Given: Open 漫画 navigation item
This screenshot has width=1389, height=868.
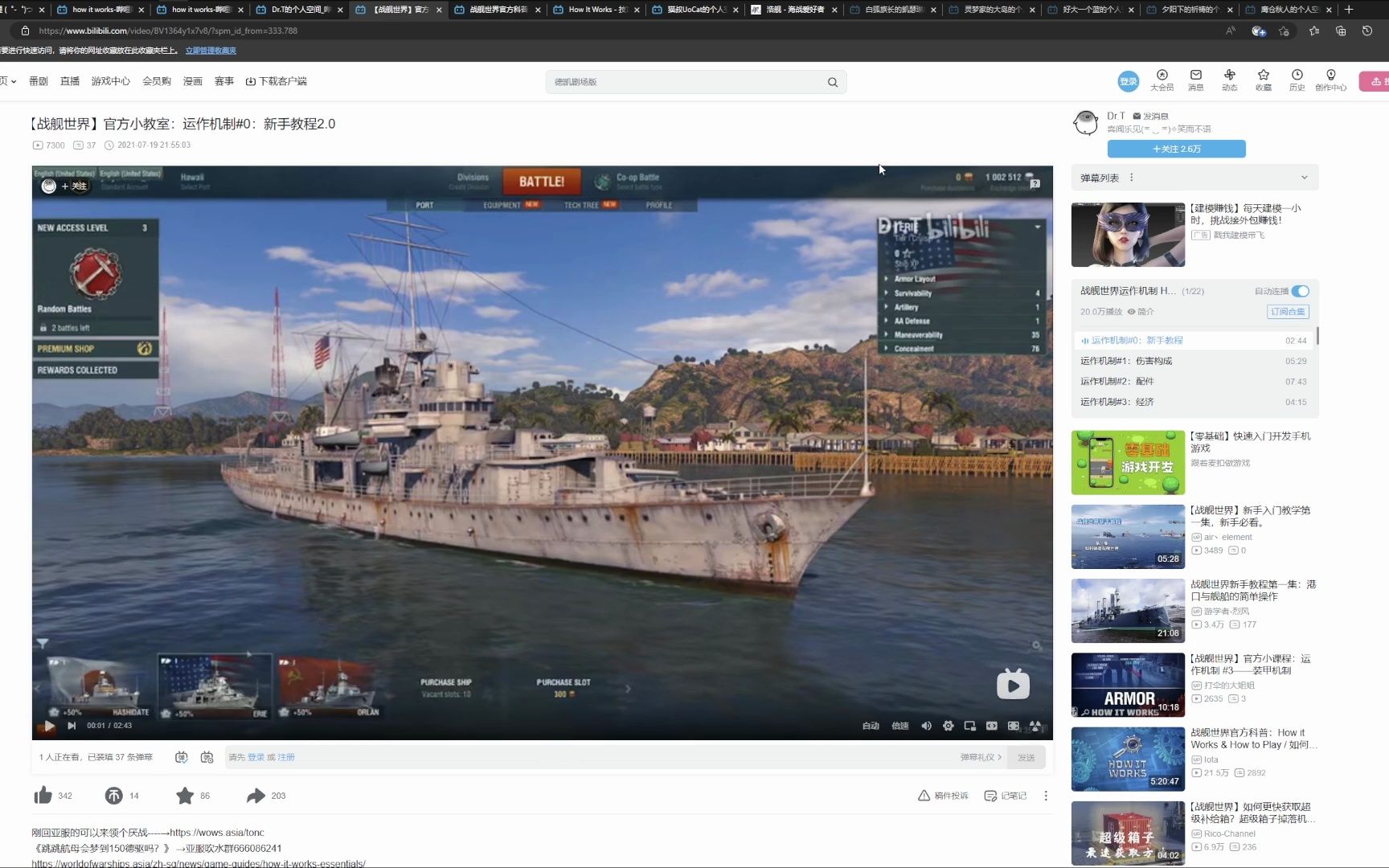Looking at the screenshot, I should point(193,81).
